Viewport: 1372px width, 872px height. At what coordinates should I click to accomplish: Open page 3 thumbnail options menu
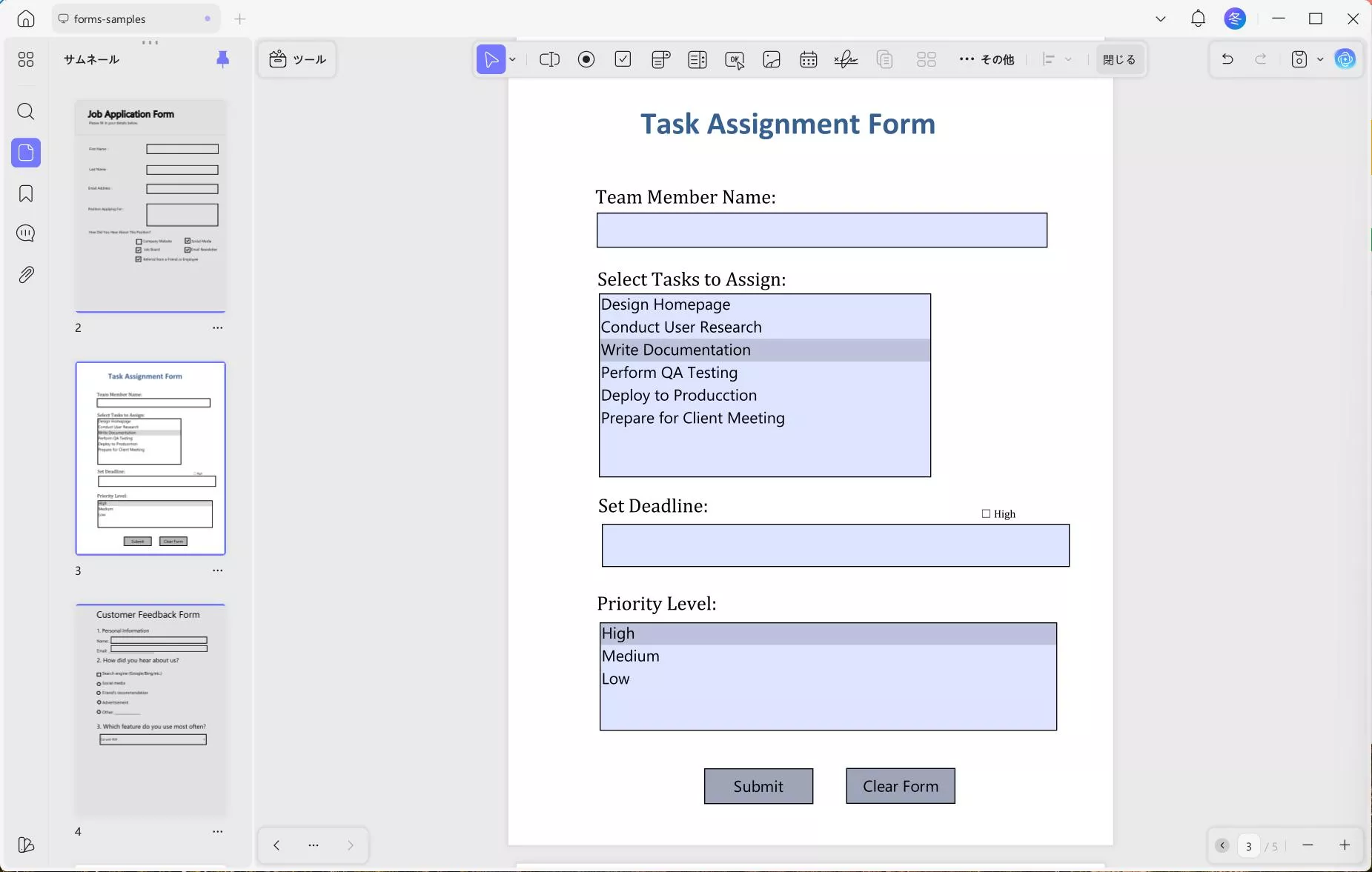(x=217, y=570)
